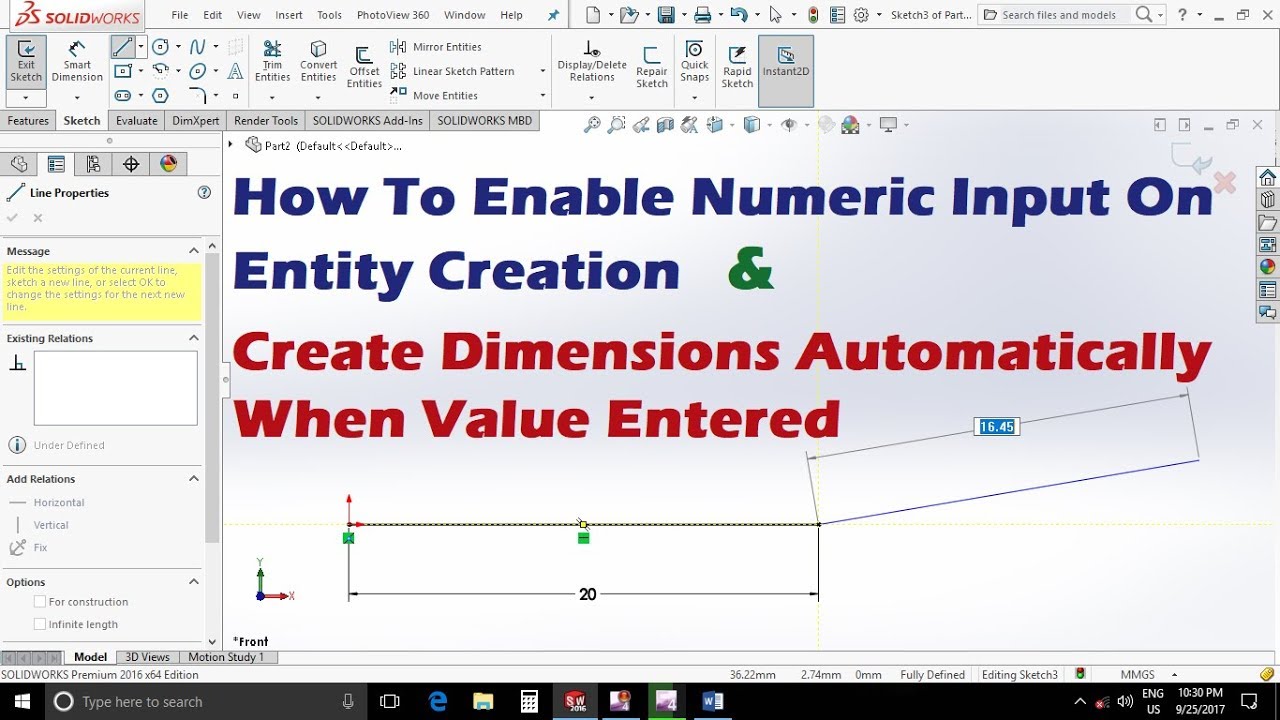Click the Print icon

pos(702,15)
